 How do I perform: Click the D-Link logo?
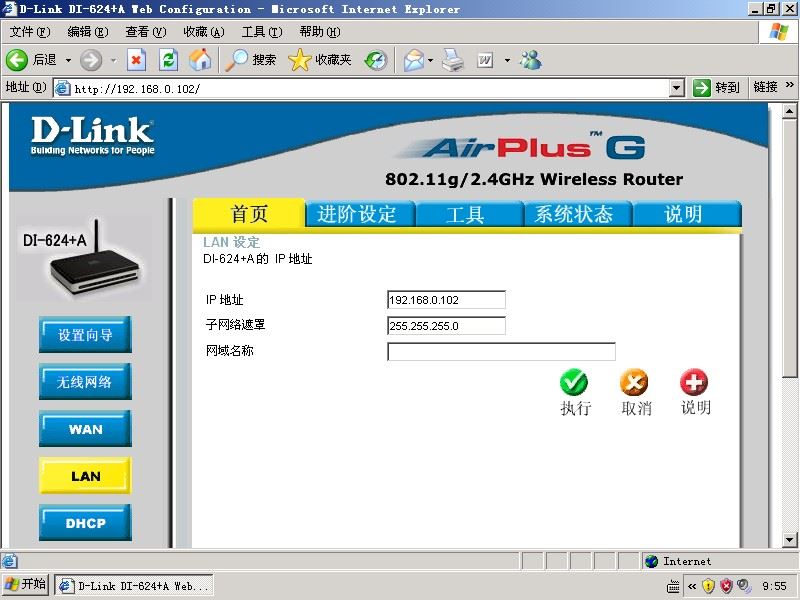92,136
